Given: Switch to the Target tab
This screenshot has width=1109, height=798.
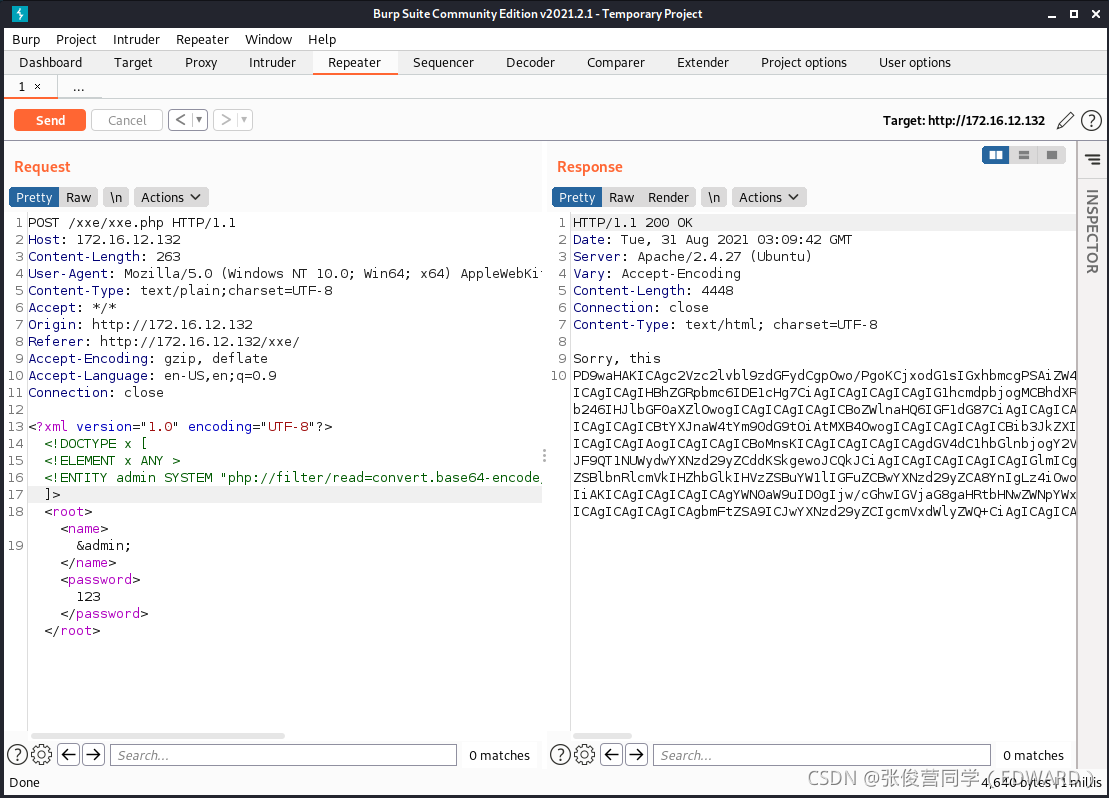Looking at the screenshot, I should pyautogui.click(x=133, y=62).
